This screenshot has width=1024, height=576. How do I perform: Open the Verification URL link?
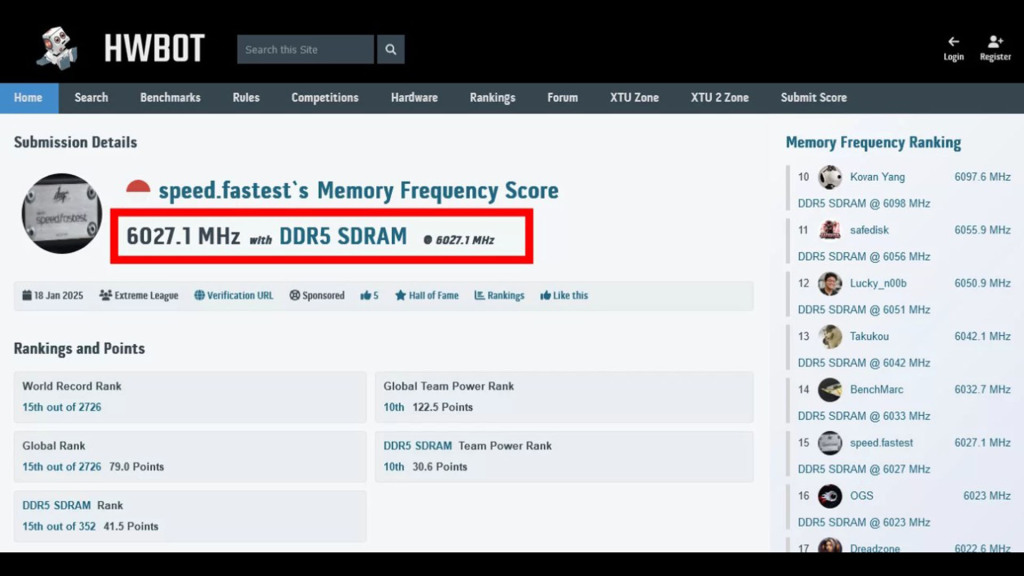pos(240,295)
